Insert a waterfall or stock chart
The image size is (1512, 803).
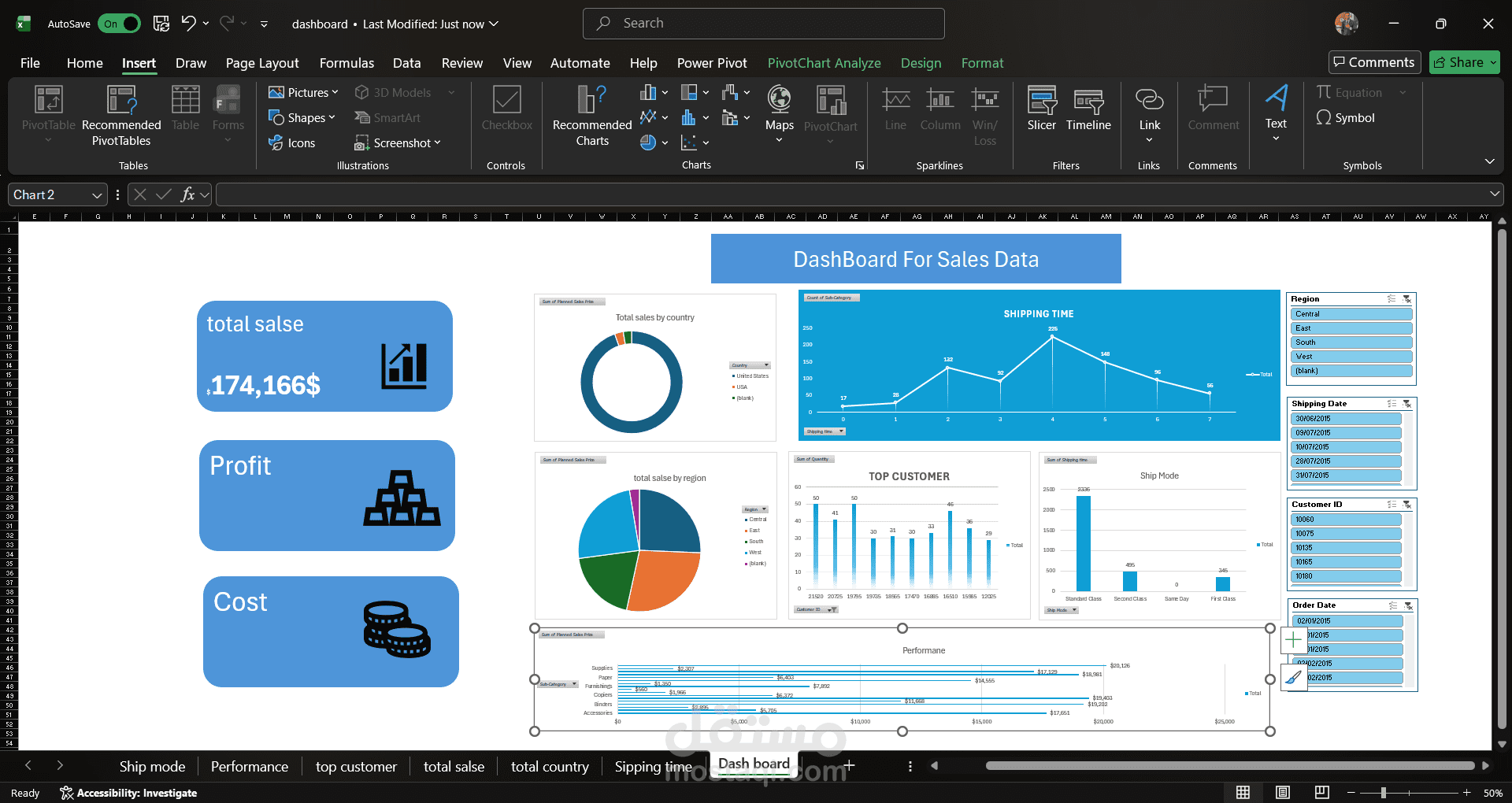[x=736, y=92]
